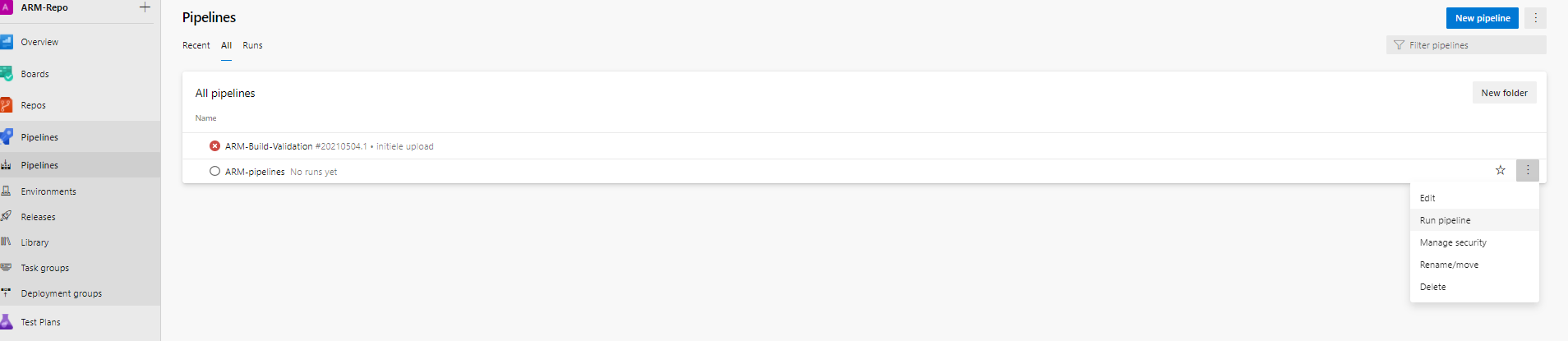The height and width of the screenshot is (341, 1568).
Task: Open more options next to New pipeline
Action: tap(1535, 18)
